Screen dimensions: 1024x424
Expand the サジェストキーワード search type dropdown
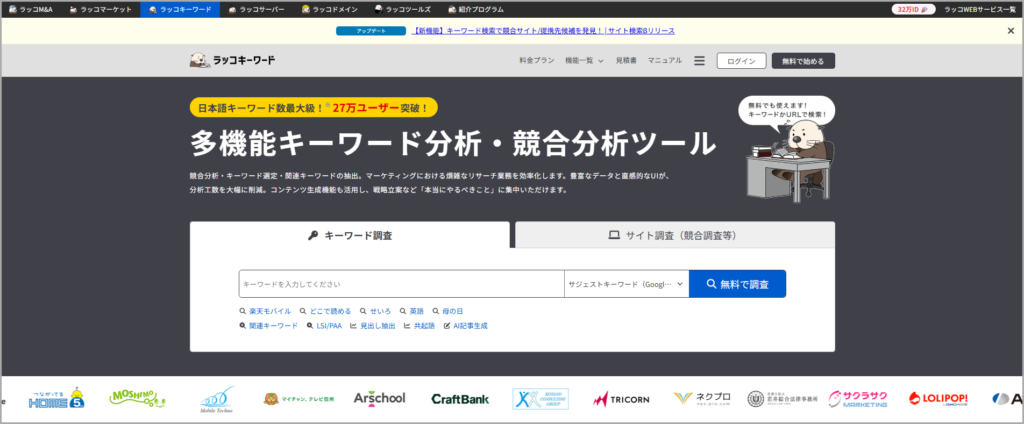click(x=626, y=285)
